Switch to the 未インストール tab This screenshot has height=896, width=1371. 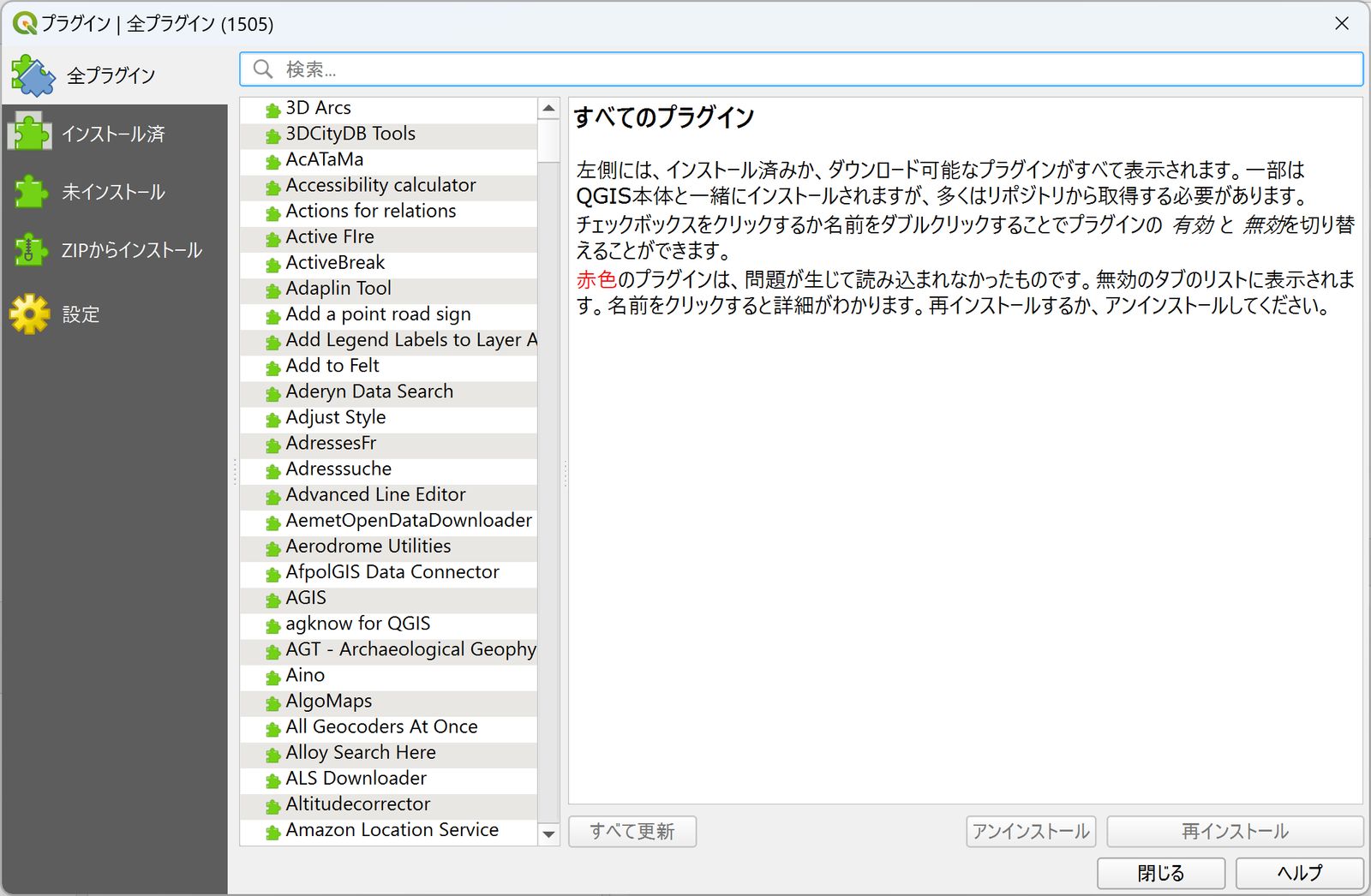point(114,192)
